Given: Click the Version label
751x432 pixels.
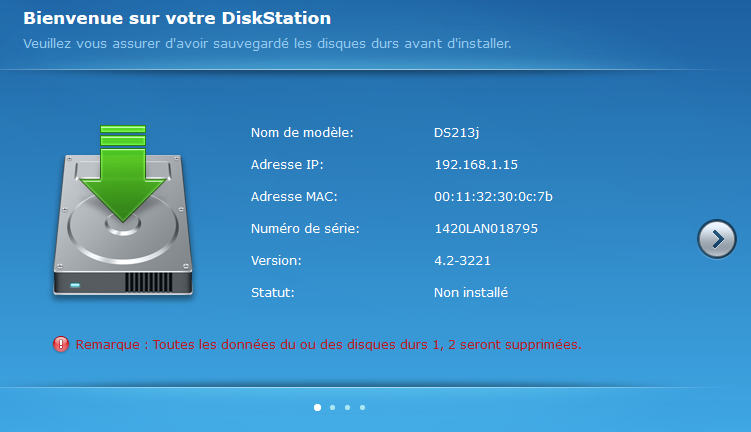Looking at the screenshot, I should pyautogui.click(x=276, y=261).
